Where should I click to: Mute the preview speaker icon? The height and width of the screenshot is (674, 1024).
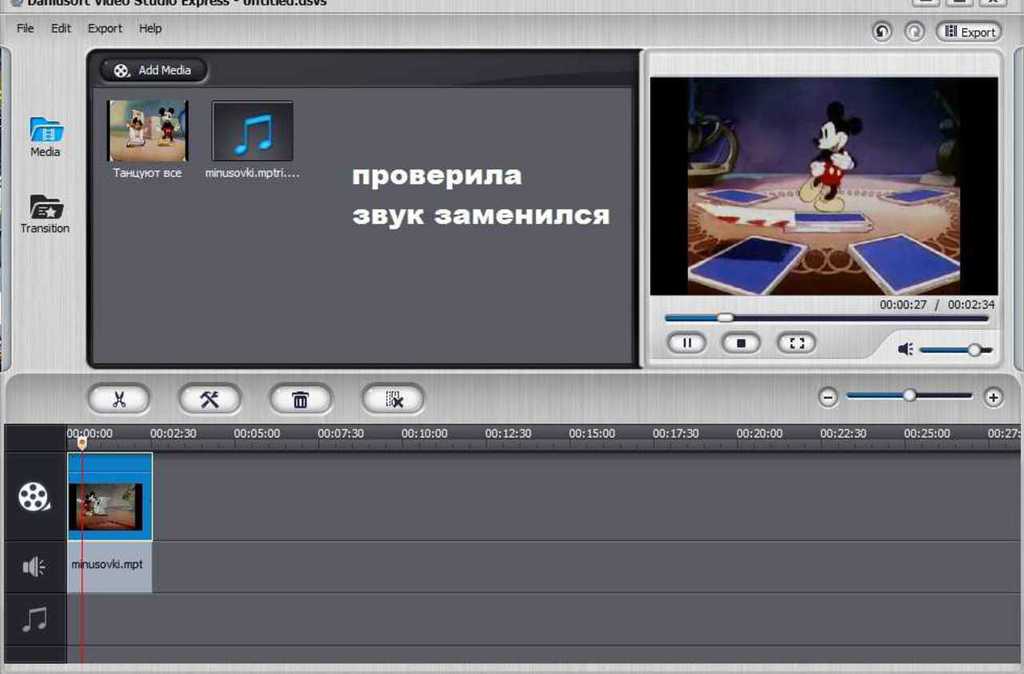pyautogui.click(x=905, y=349)
